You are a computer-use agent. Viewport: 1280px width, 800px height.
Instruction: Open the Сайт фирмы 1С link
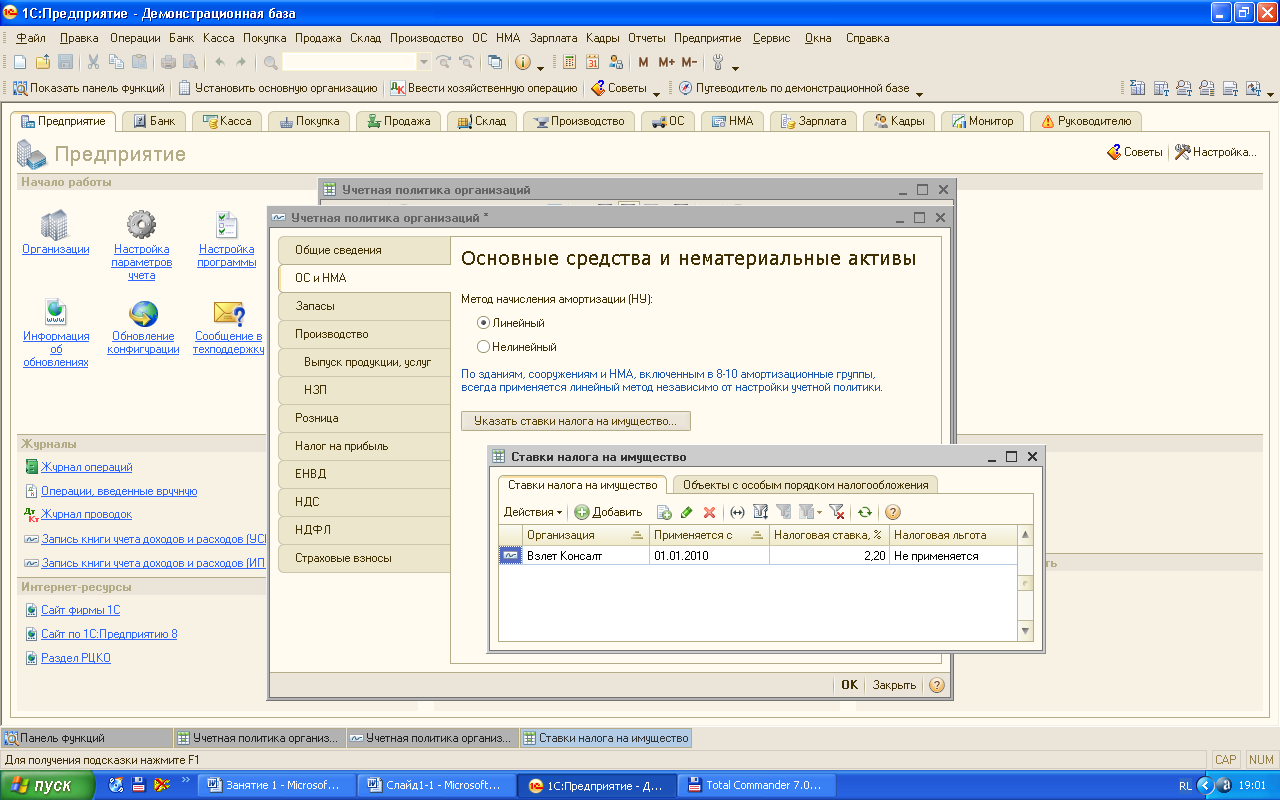click(80, 610)
